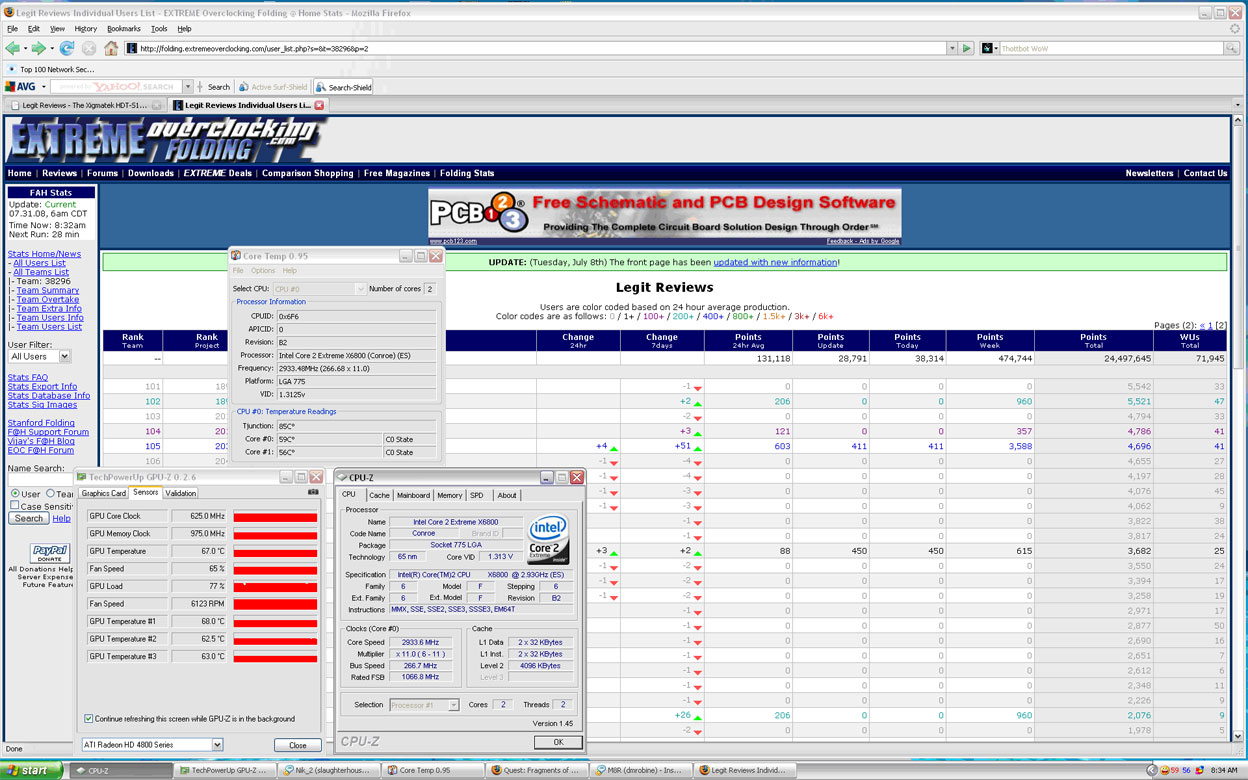Click the Extreme Overclocking Folding logo
Viewport: 1248px width, 780px height.
[x=167, y=140]
